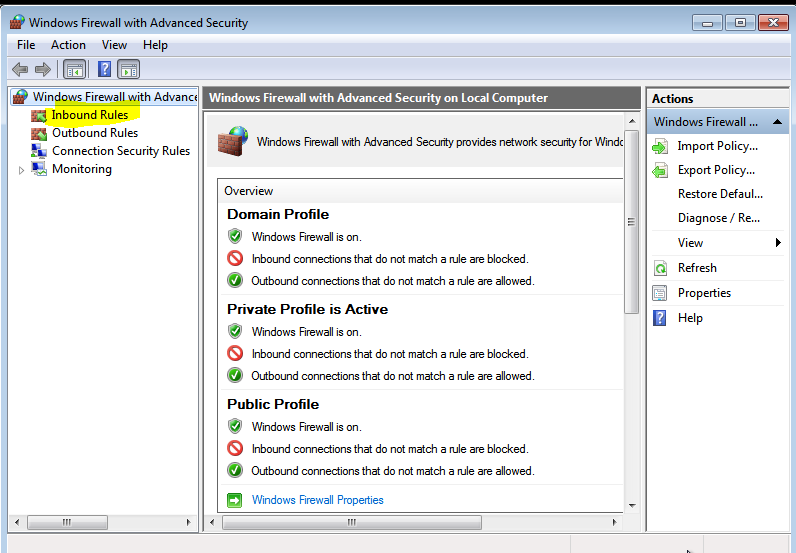This screenshot has height=553, width=796.
Task: Click the Refresh icon in Actions
Action: pyautogui.click(x=660, y=268)
